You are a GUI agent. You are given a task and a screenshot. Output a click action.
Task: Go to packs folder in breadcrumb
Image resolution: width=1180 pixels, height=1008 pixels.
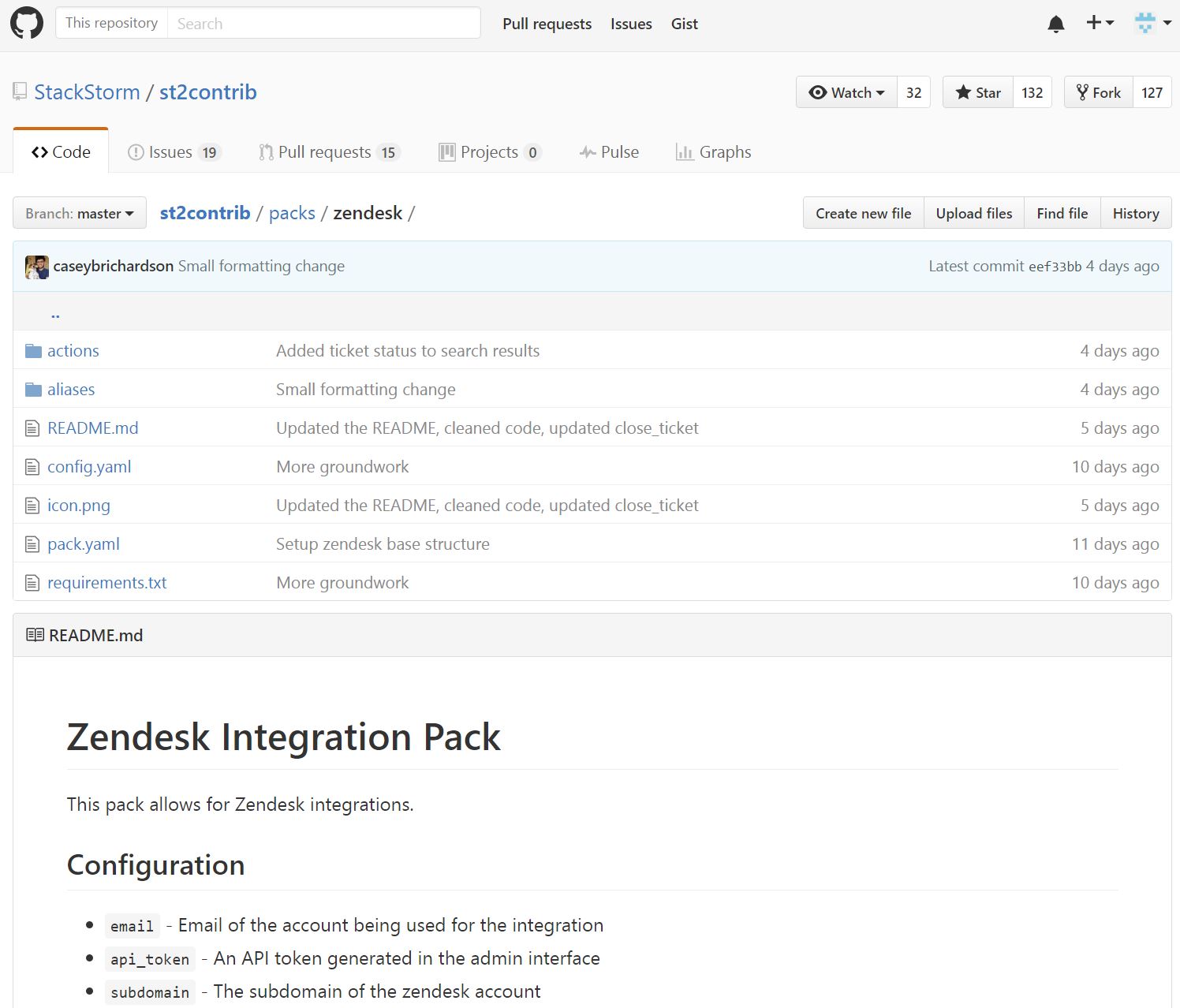click(292, 213)
